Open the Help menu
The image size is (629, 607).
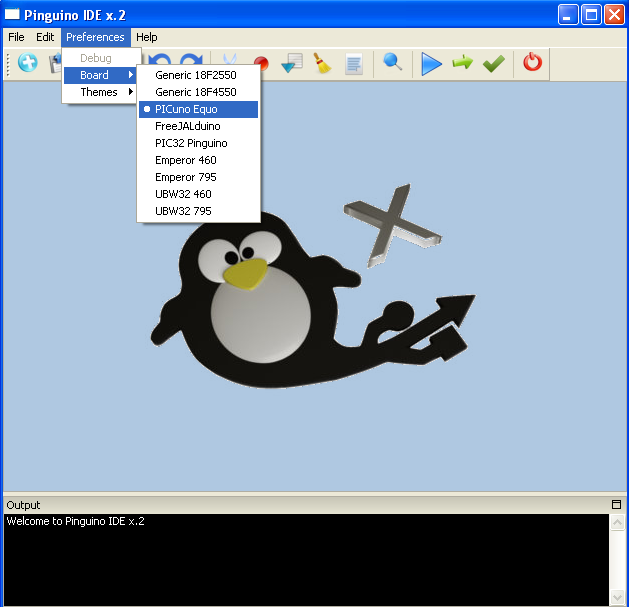[x=147, y=37]
